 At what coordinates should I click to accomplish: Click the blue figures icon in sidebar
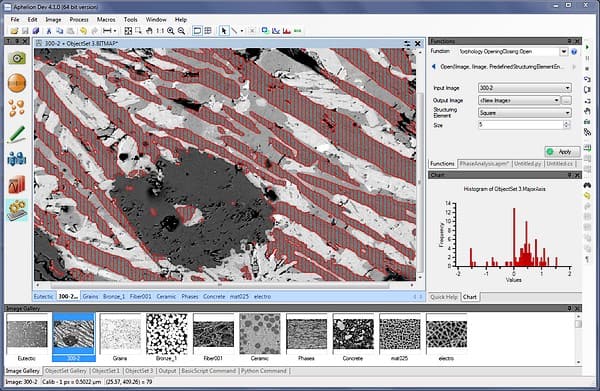pos(17,158)
